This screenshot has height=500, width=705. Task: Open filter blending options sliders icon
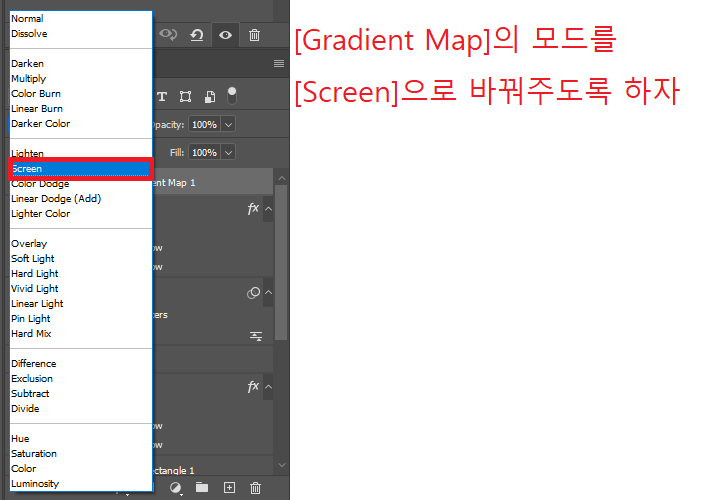coord(256,336)
